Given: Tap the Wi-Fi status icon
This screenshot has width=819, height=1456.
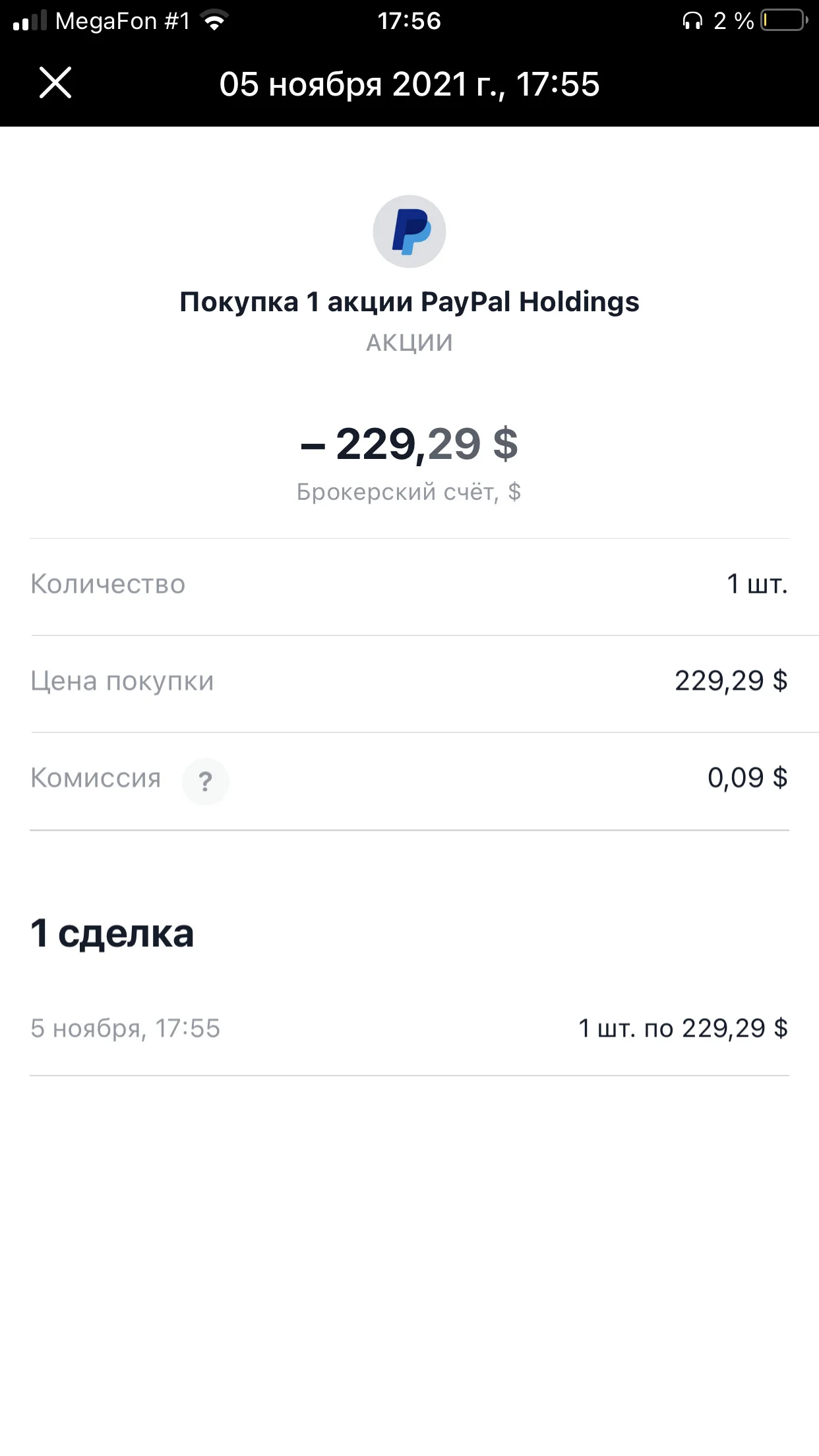Looking at the screenshot, I should coord(214,21).
